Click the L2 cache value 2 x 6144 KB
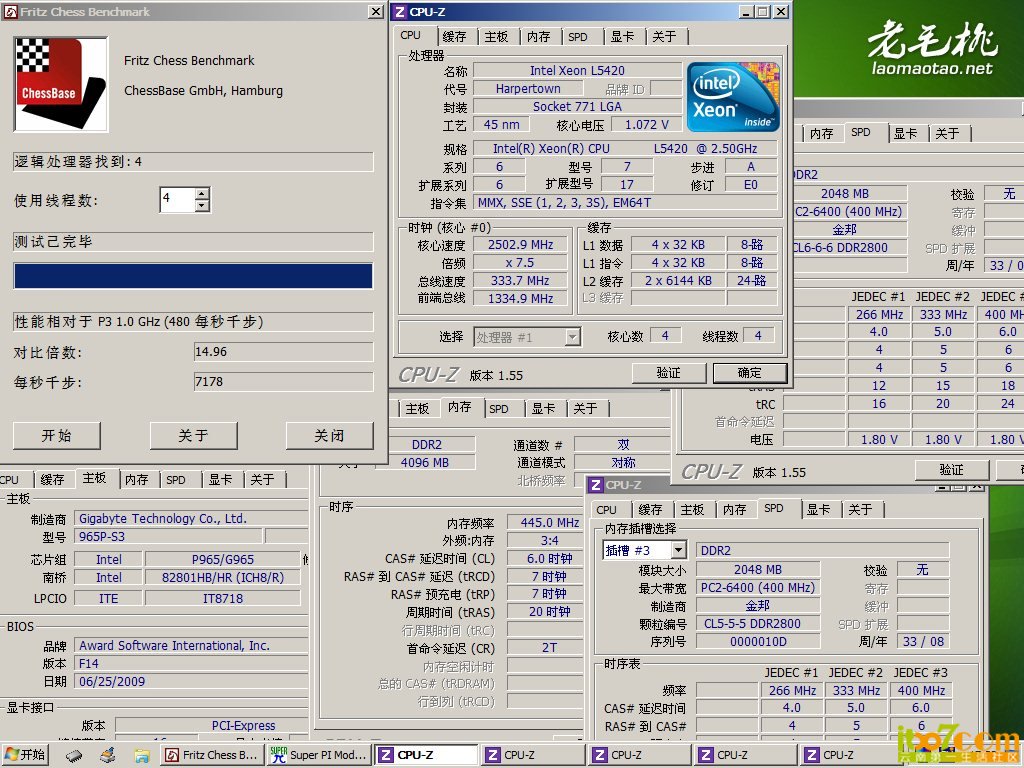 (678, 281)
